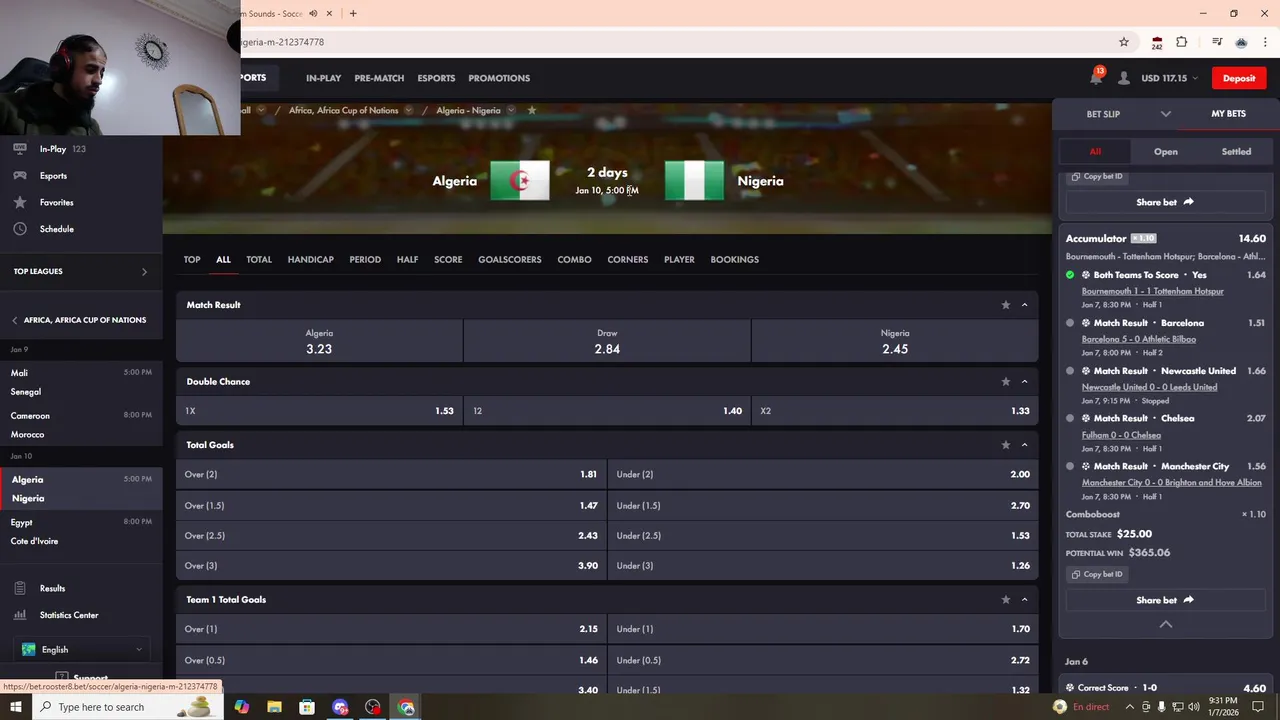Star the Total Goals market
Image resolution: width=1280 pixels, height=720 pixels.
click(1006, 445)
